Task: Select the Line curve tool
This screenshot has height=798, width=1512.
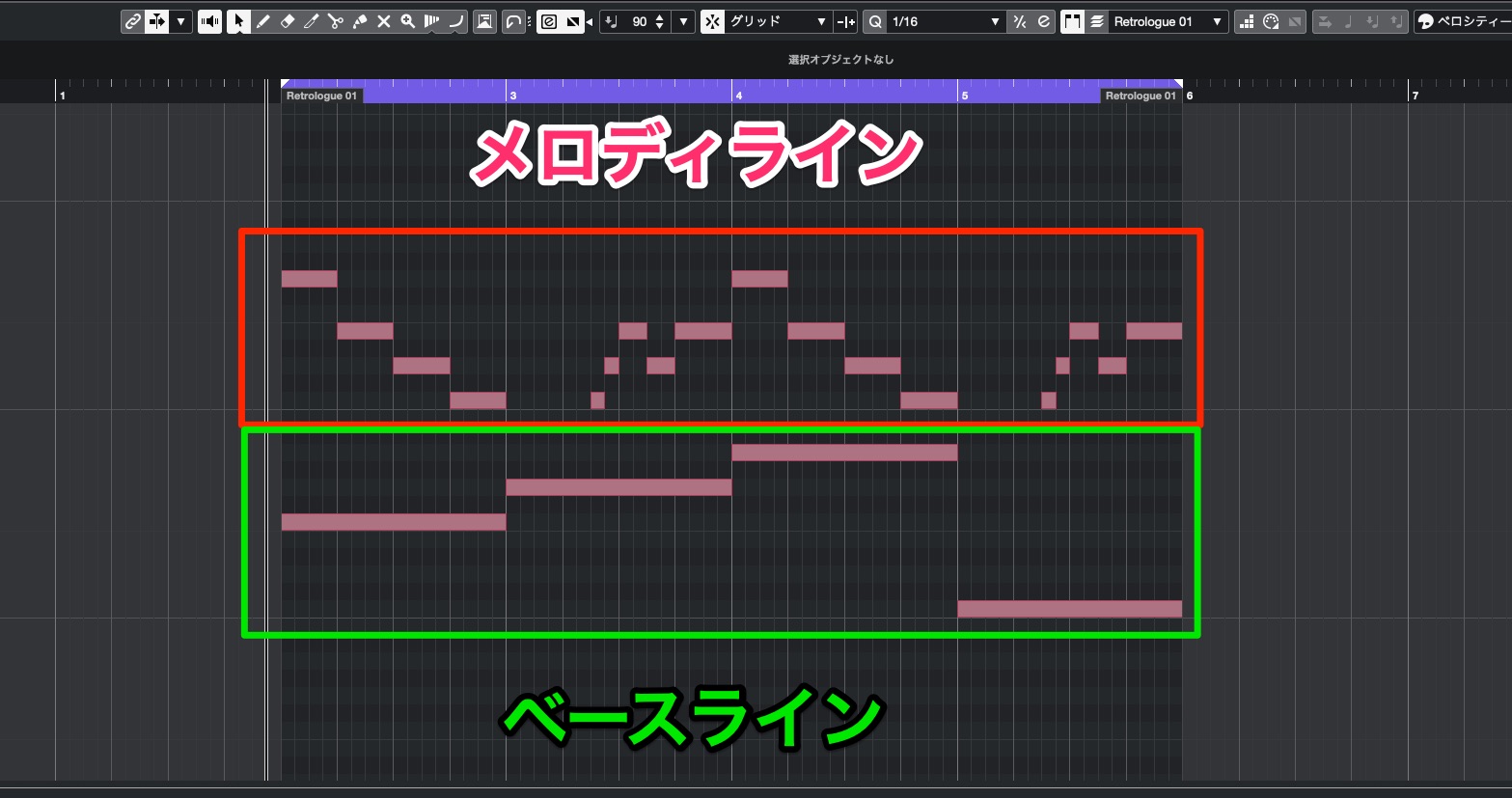Action: [456, 21]
